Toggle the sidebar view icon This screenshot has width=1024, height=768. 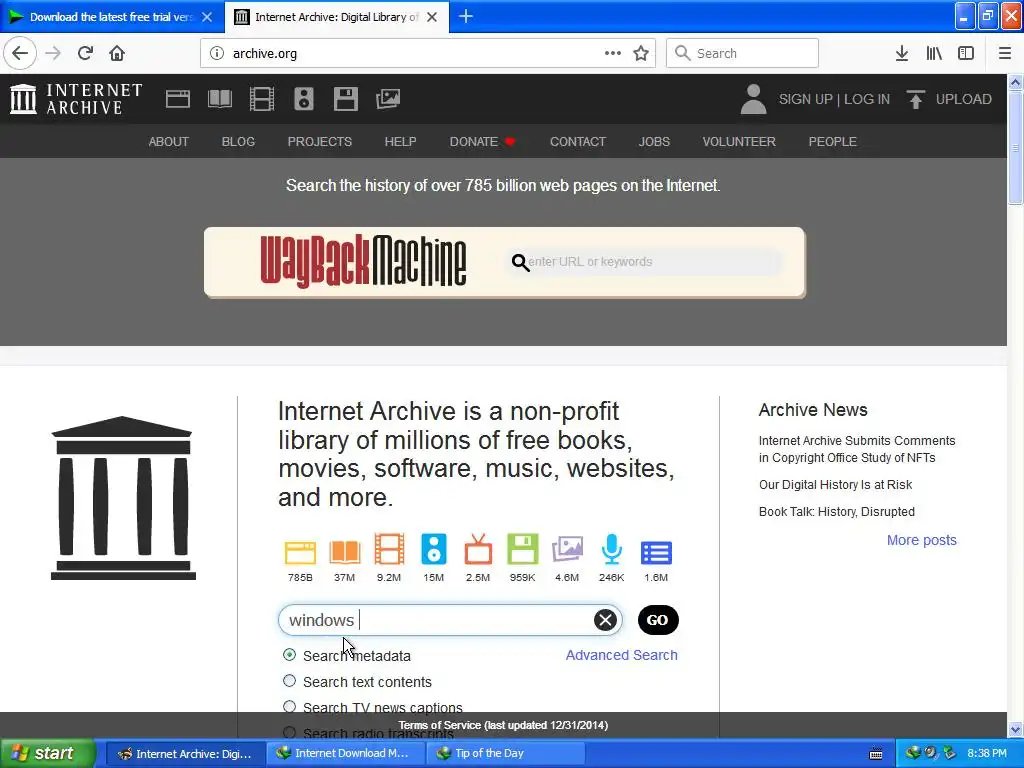(966, 53)
